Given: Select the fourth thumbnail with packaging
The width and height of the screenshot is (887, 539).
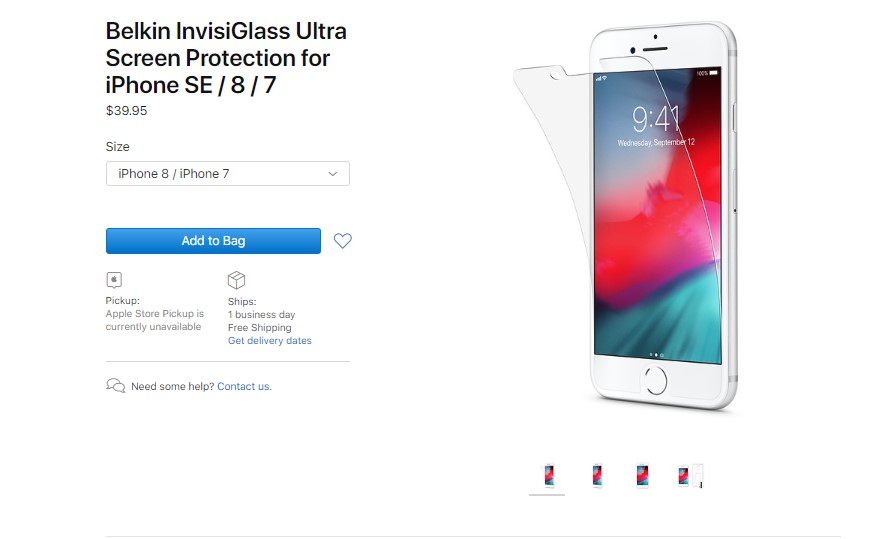Looking at the screenshot, I should click(x=690, y=476).
